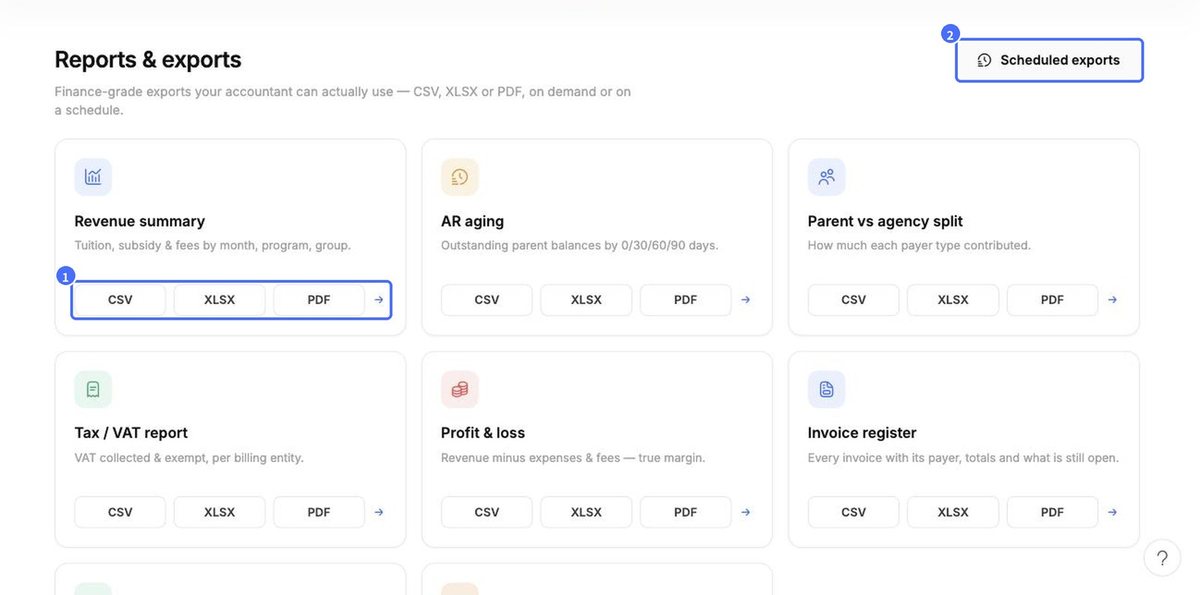Image resolution: width=1200 pixels, height=595 pixels.
Task: Click the Parent vs agency split people icon
Action: (827, 177)
